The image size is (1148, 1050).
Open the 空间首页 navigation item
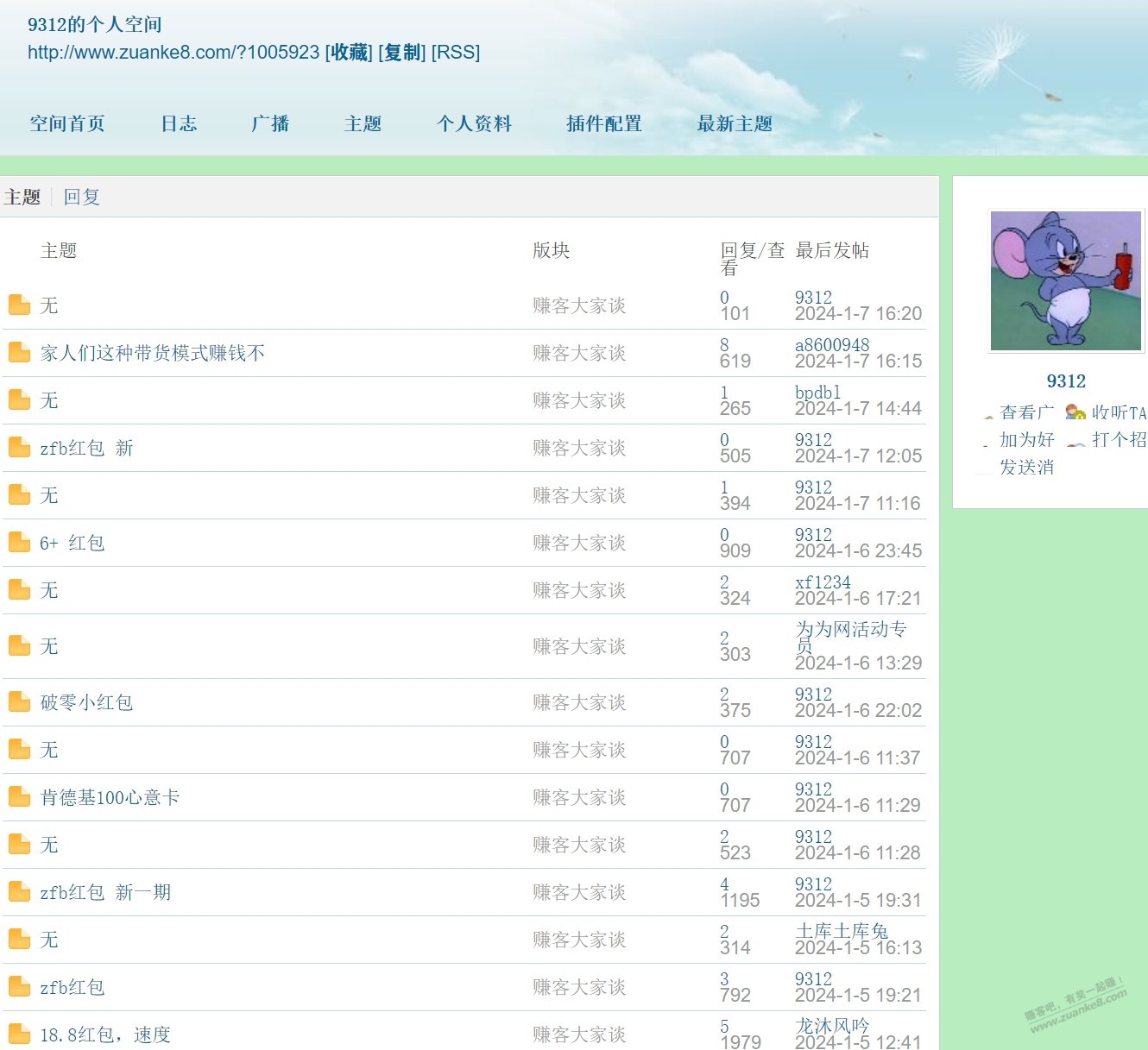pos(67,123)
